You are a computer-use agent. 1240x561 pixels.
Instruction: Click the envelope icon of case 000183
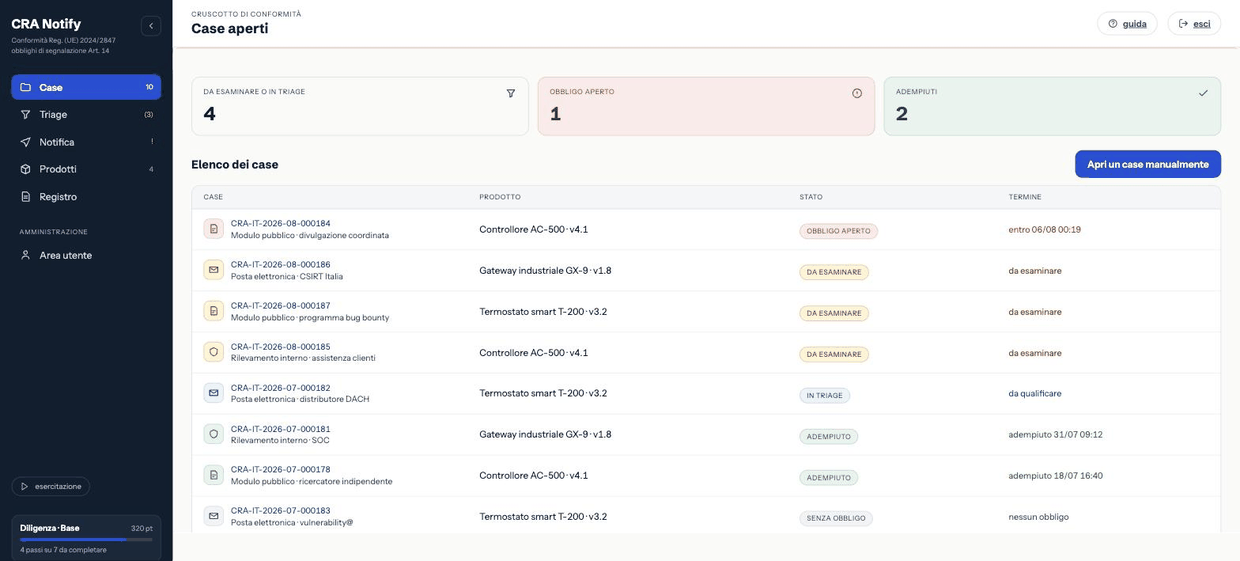click(213, 517)
